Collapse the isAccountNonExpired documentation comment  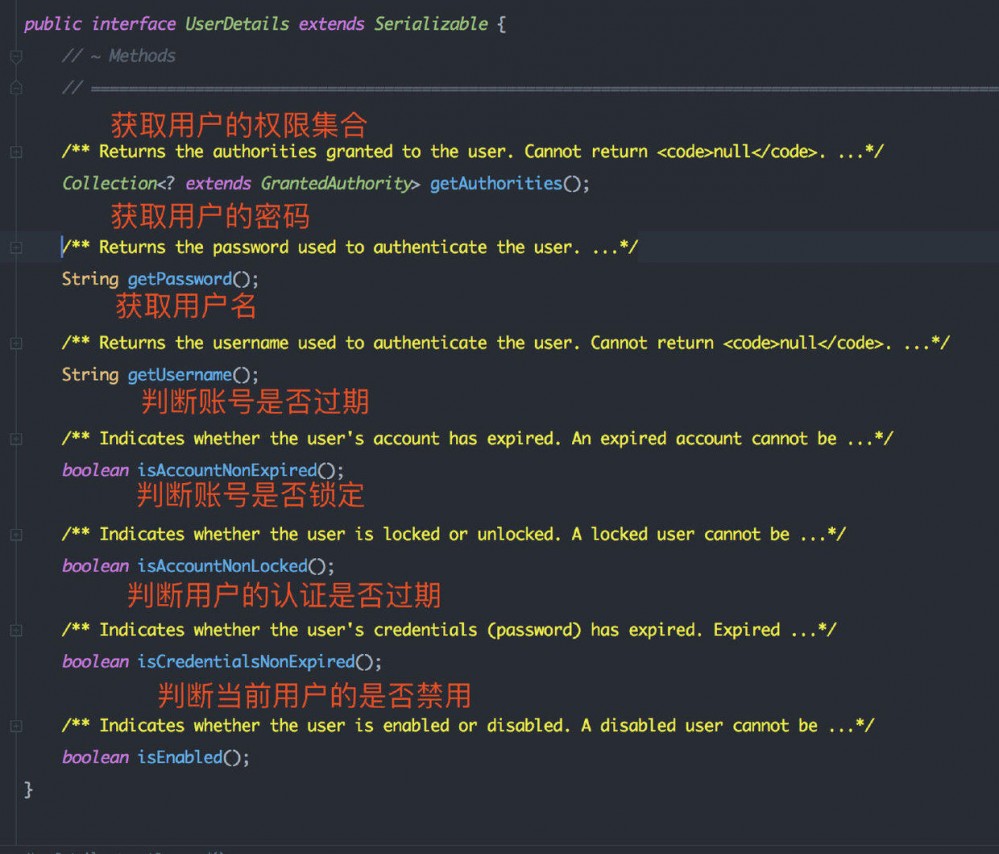point(14,438)
